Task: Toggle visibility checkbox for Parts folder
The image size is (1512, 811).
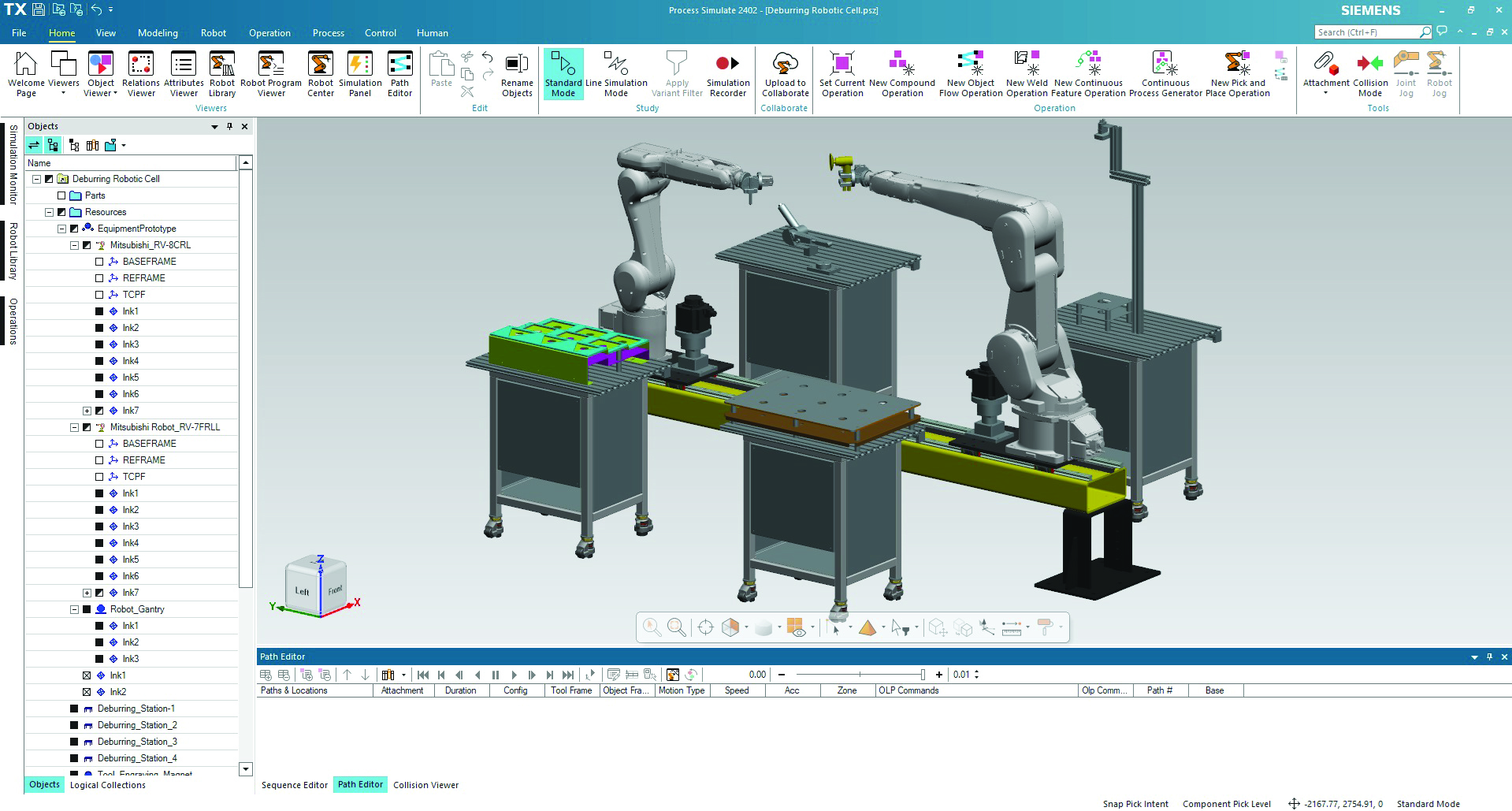Action: coord(61,195)
